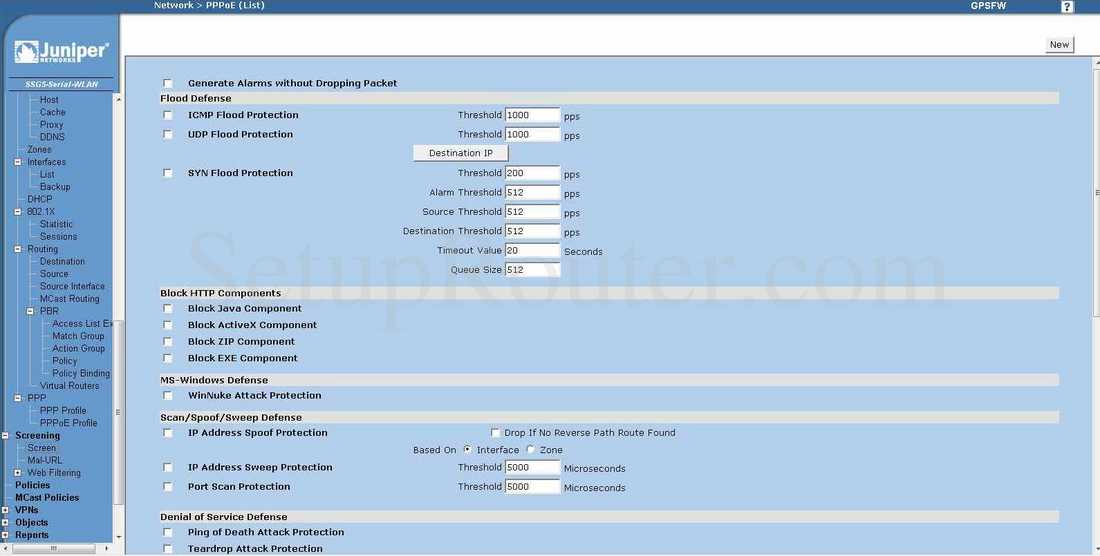Collapse the Interfaces tree node

pyautogui.click(x=18, y=162)
